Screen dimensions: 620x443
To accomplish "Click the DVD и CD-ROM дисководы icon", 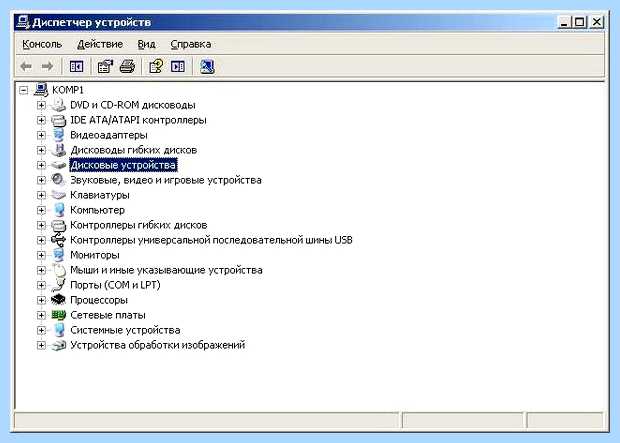I will (x=59, y=105).
